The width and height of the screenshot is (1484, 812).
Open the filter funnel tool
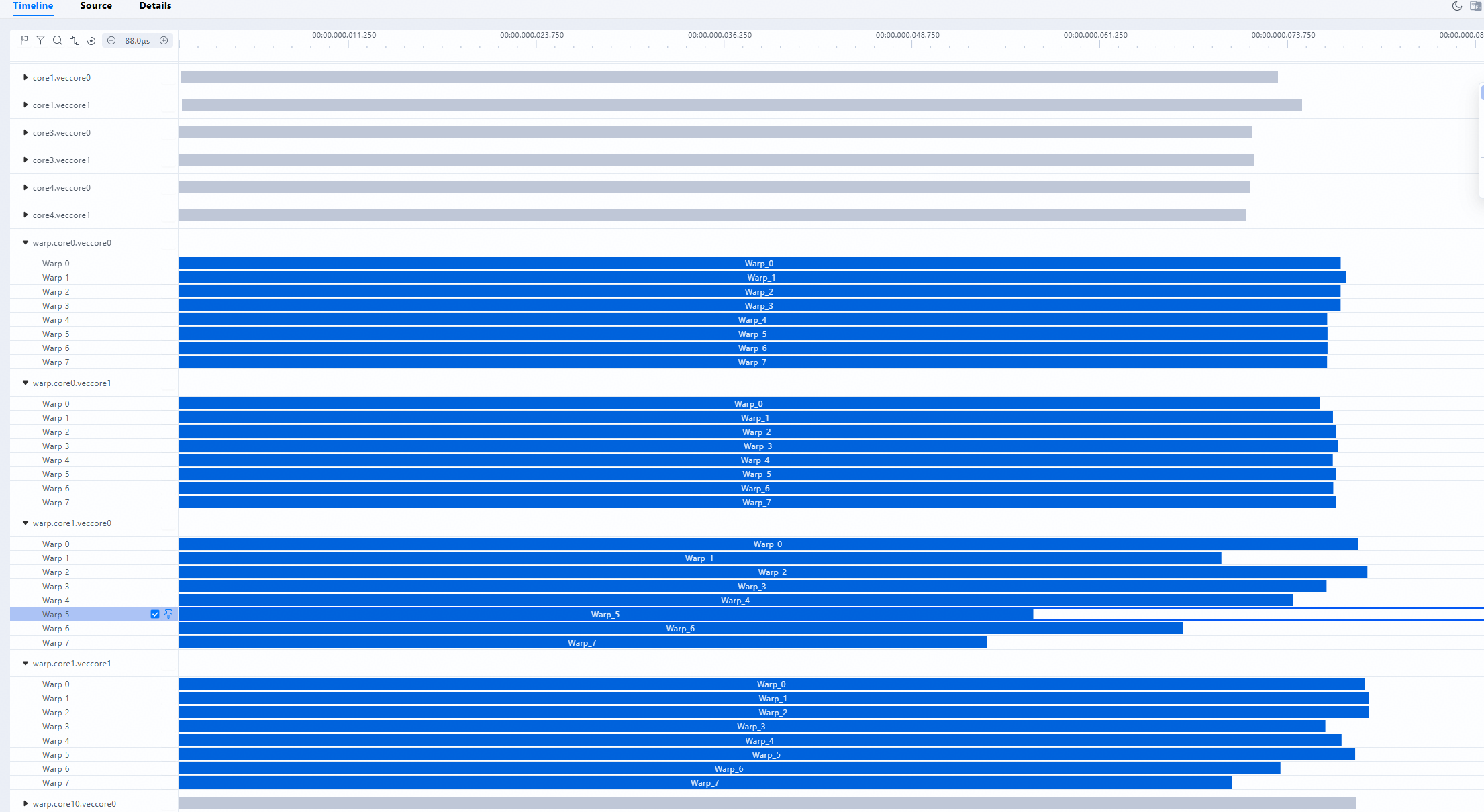click(x=41, y=40)
